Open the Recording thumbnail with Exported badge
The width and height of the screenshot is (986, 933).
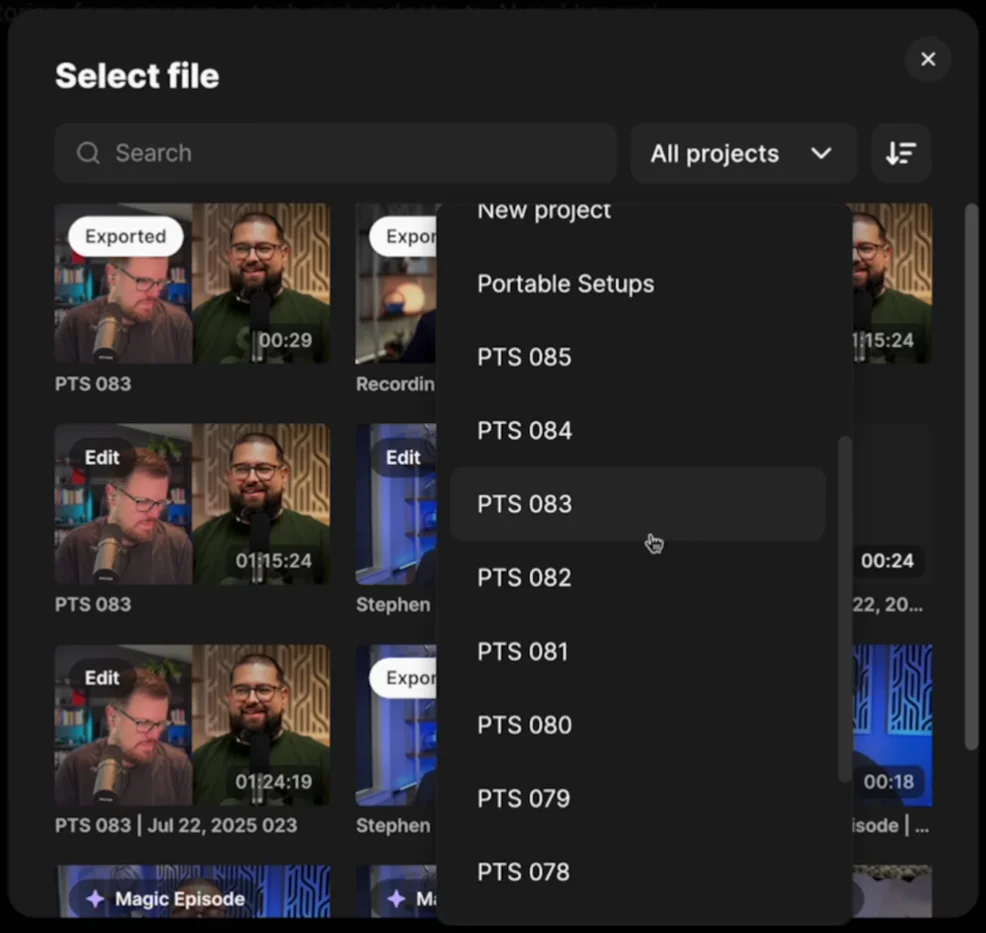pos(396,283)
